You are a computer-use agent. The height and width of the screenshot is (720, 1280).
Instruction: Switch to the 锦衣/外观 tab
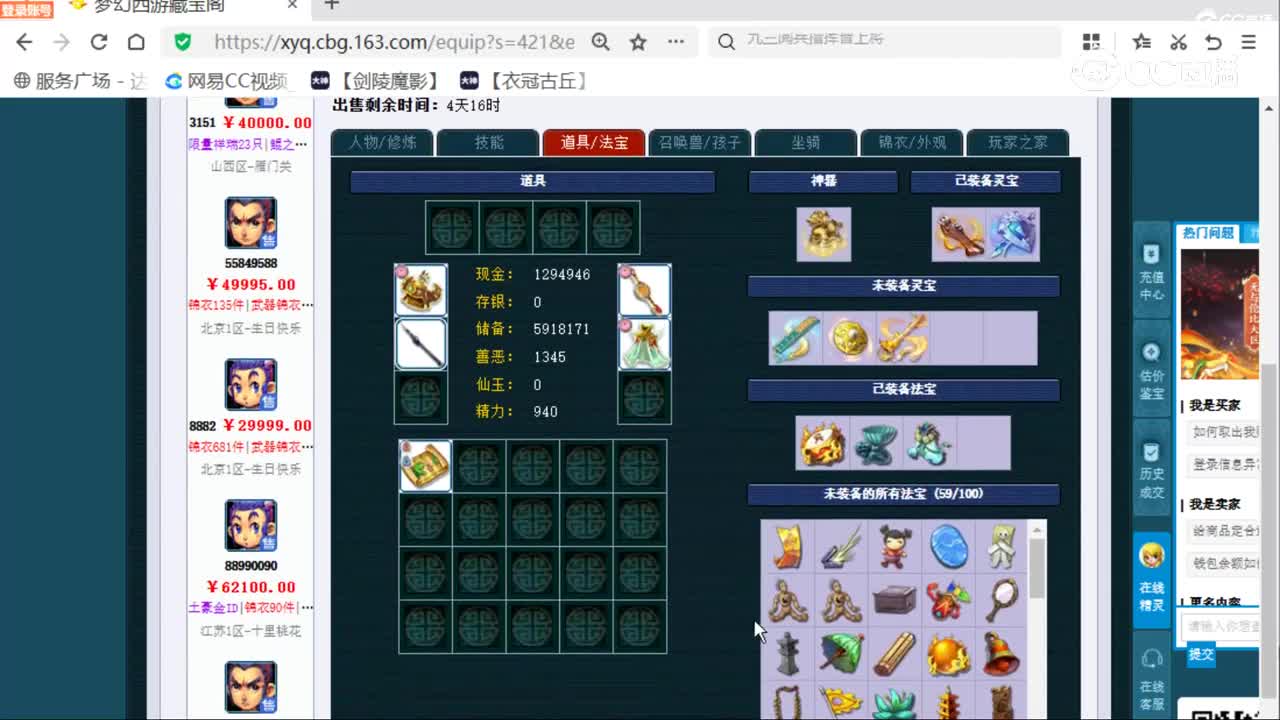911,143
